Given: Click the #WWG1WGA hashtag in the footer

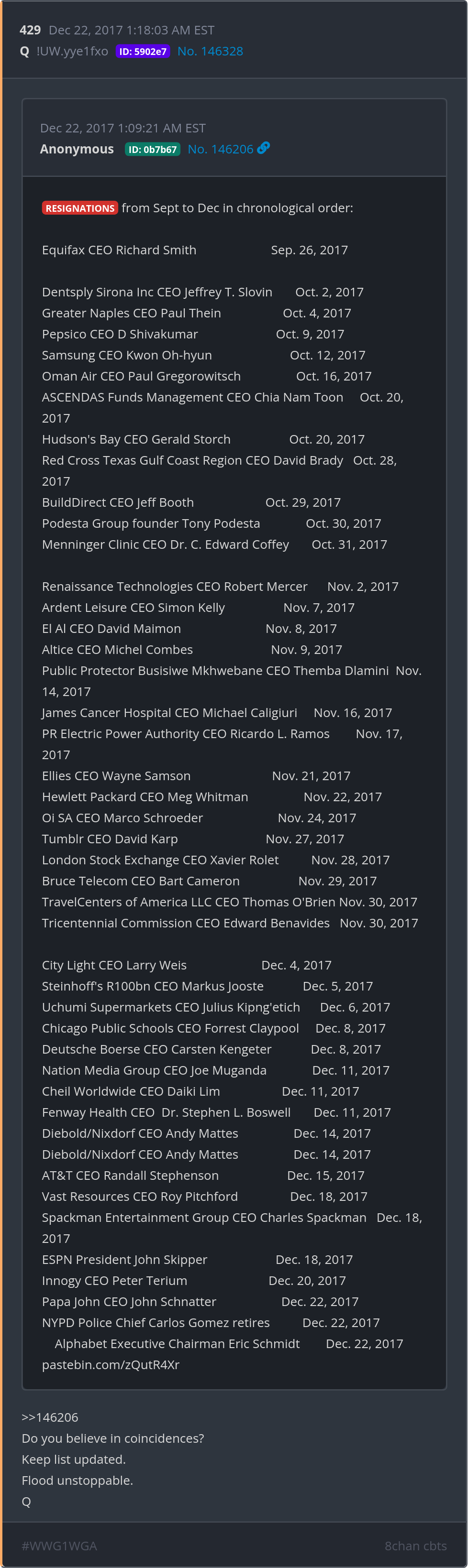Looking at the screenshot, I should (x=59, y=1546).
